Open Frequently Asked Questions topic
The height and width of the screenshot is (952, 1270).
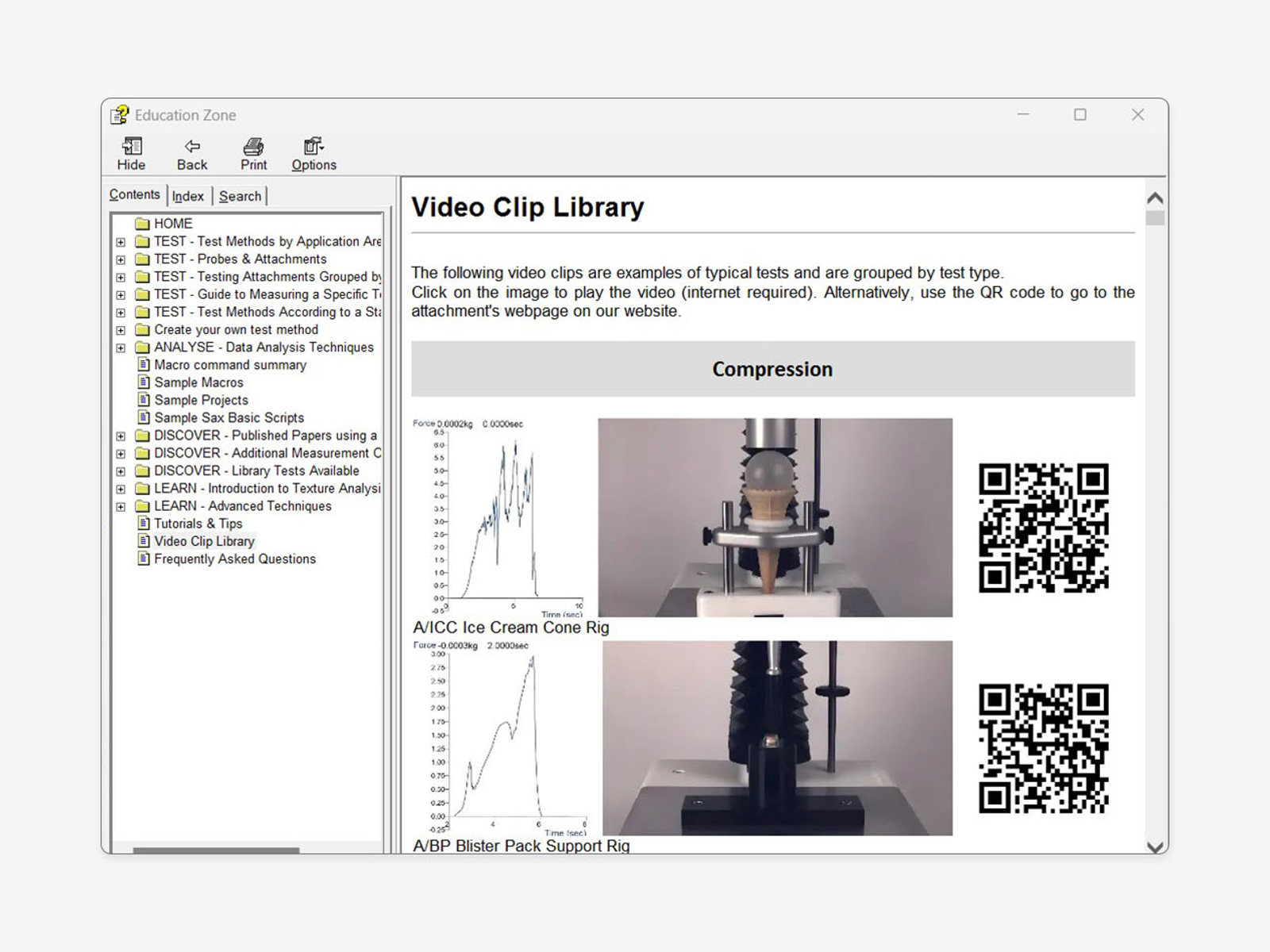pos(235,559)
